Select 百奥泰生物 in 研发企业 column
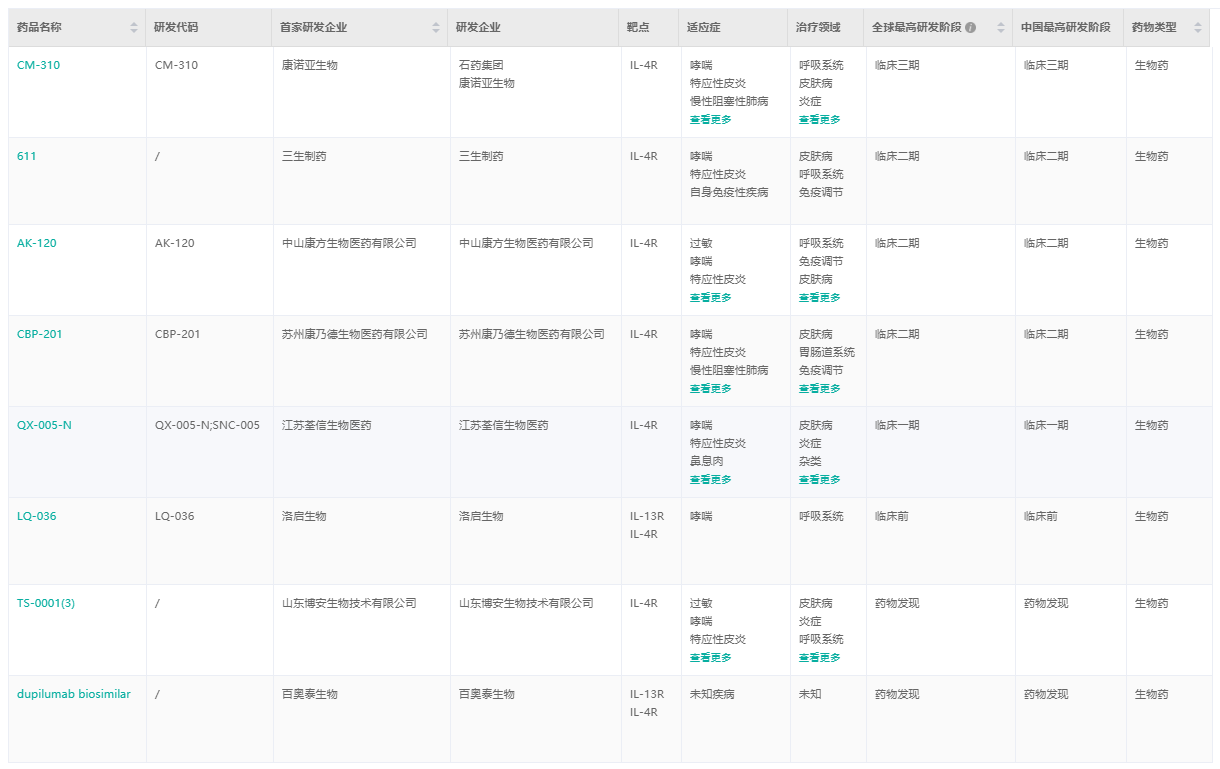This screenshot has width=1220, height=769. coord(487,694)
